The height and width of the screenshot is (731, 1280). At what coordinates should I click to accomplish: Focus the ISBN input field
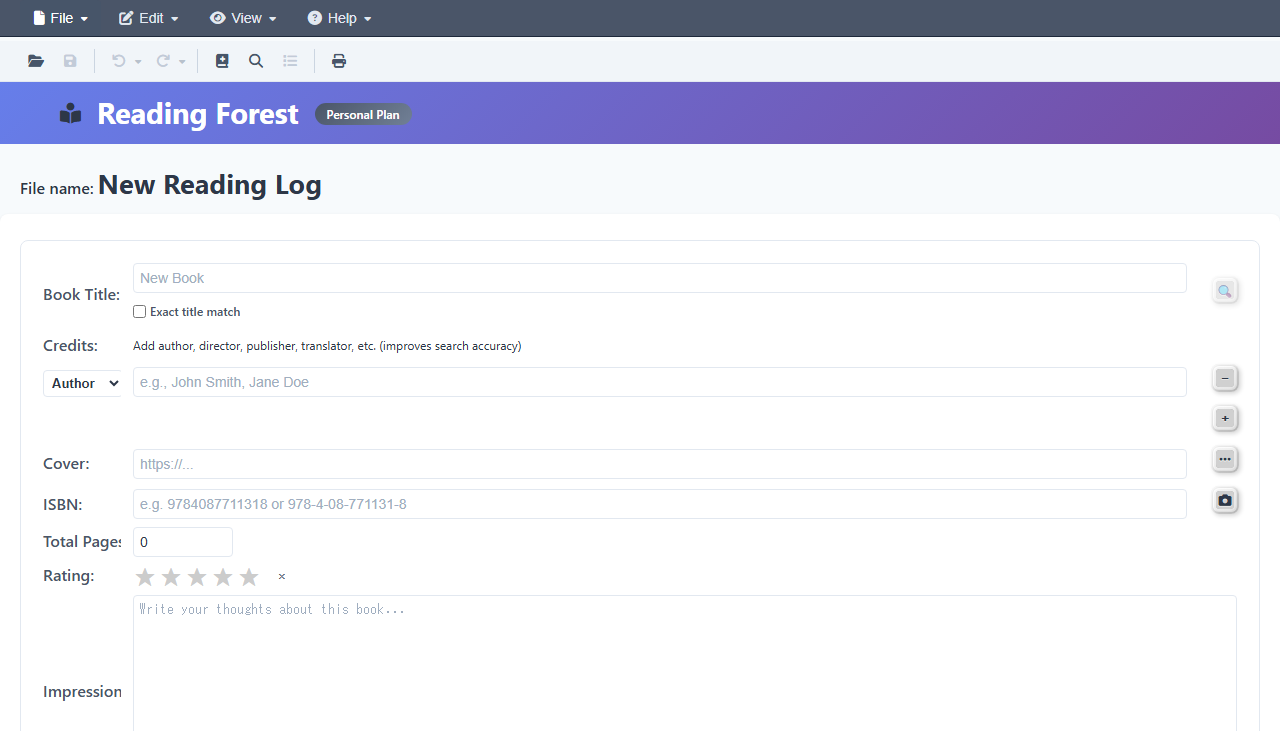(660, 504)
